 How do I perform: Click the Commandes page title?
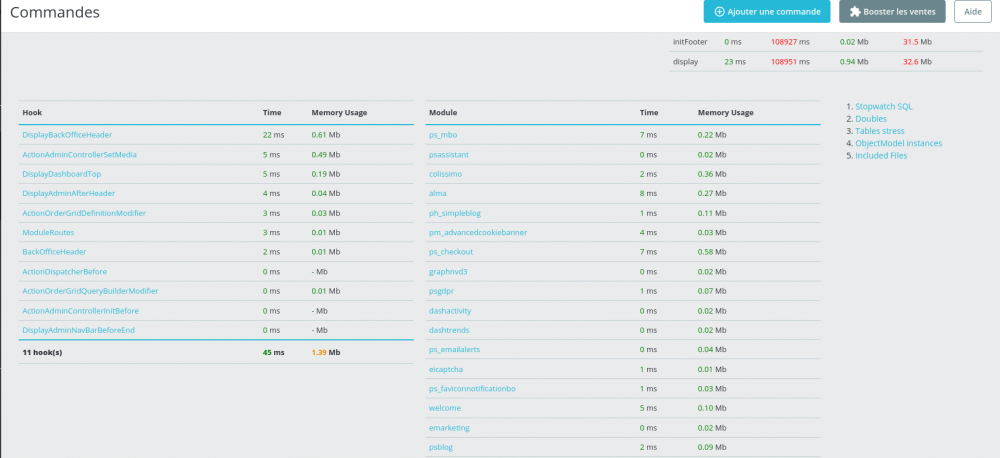click(x=55, y=11)
